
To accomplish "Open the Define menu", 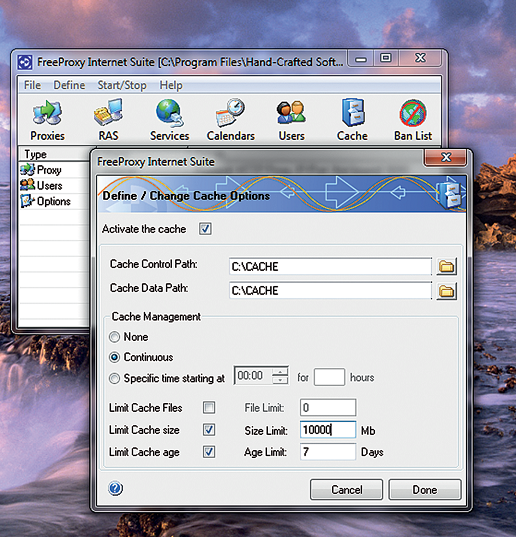I will pyautogui.click(x=69, y=85).
